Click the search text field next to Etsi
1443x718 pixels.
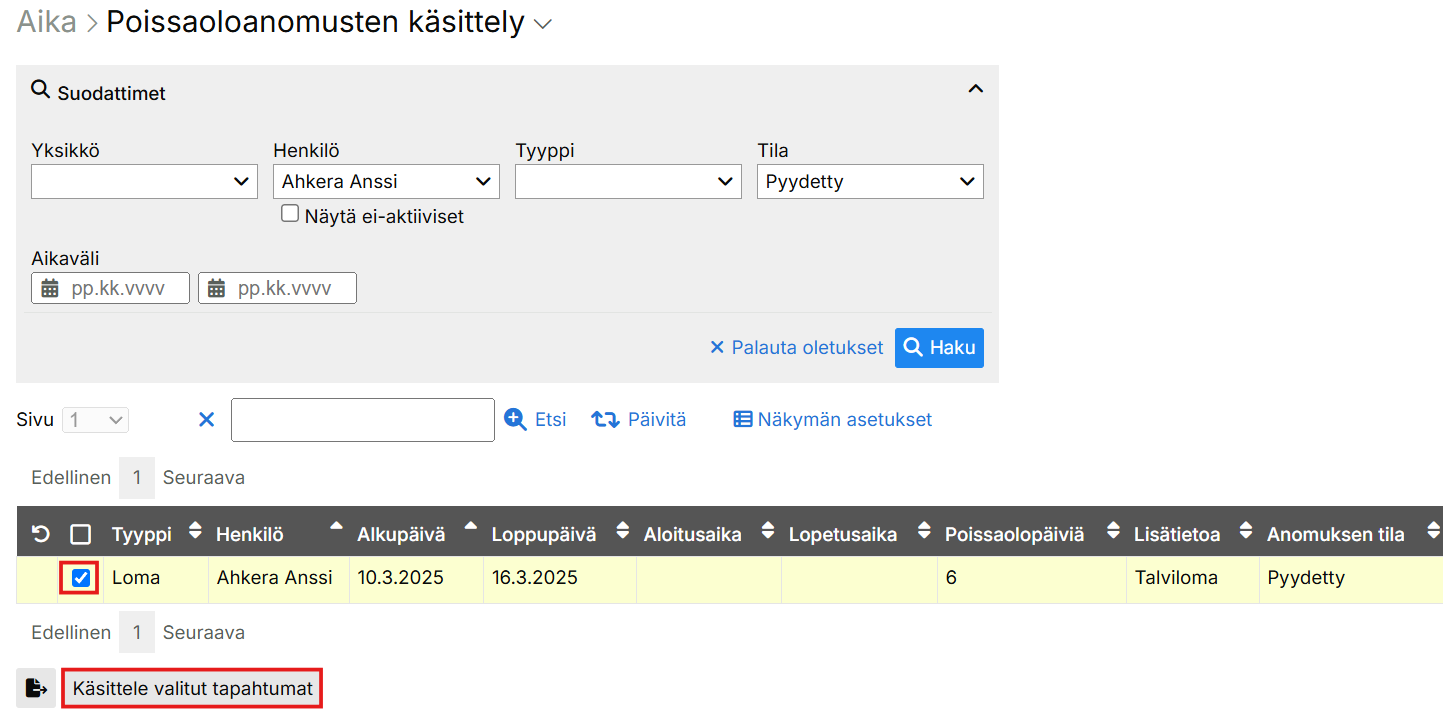(x=362, y=420)
